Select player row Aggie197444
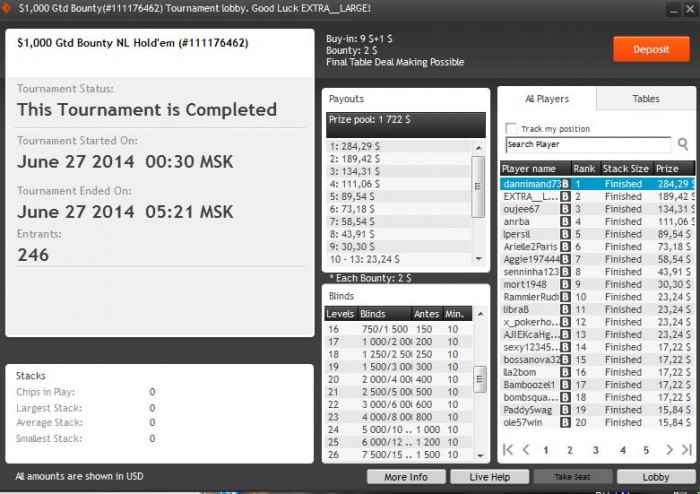The height and width of the screenshot is (494, 700). (x=597, y=259)
